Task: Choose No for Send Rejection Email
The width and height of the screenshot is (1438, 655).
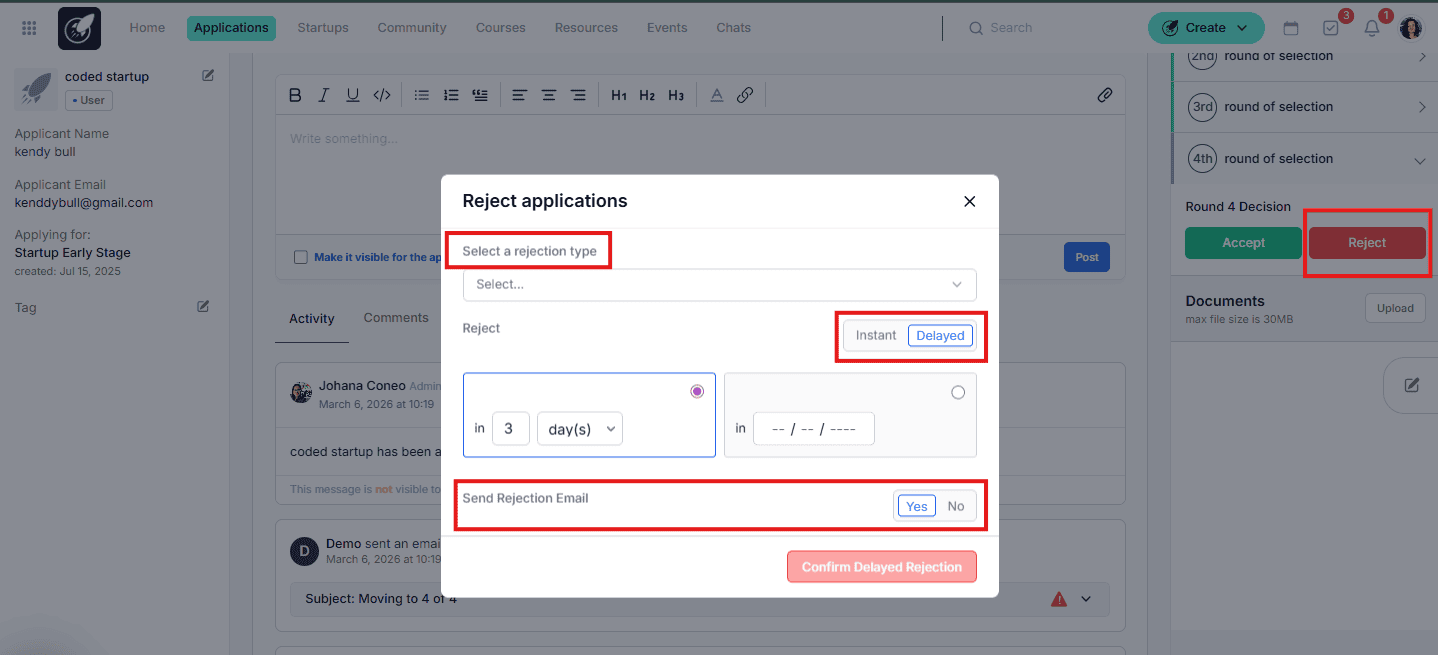Action: click(956, 506)
